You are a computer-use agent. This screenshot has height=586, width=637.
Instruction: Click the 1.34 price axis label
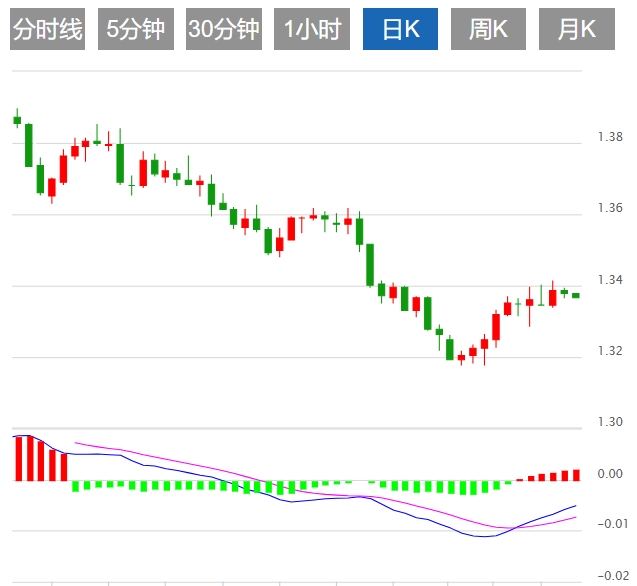[611, 279]
